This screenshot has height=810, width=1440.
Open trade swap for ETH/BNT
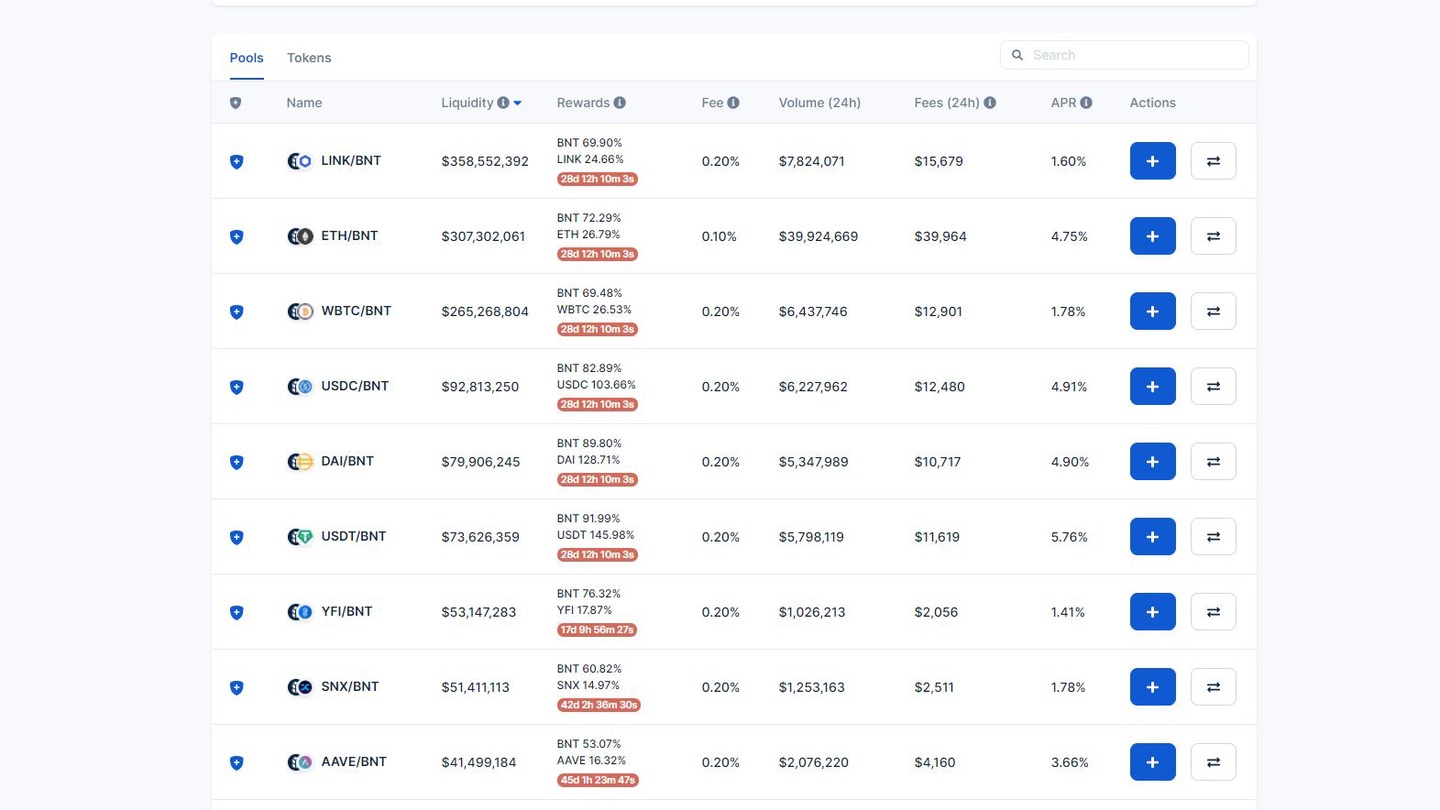pyautogui.click(x=1213, y=236)
